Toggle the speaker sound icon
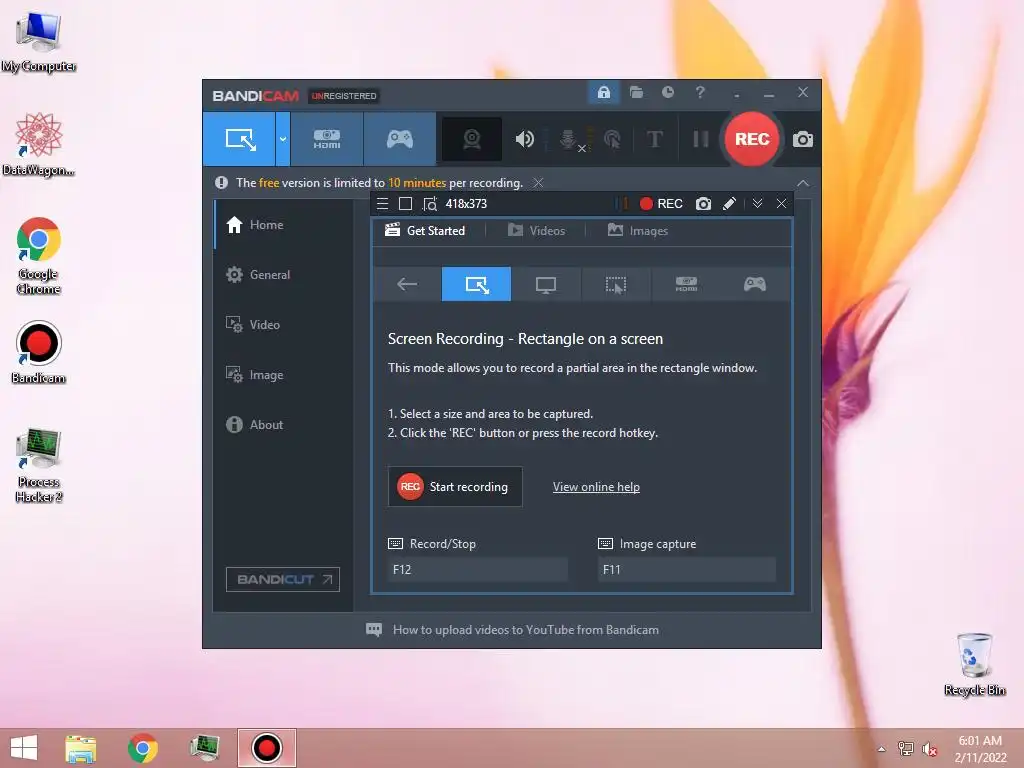The width and height of the screenshot is (1024, 768). pos(524,139)
